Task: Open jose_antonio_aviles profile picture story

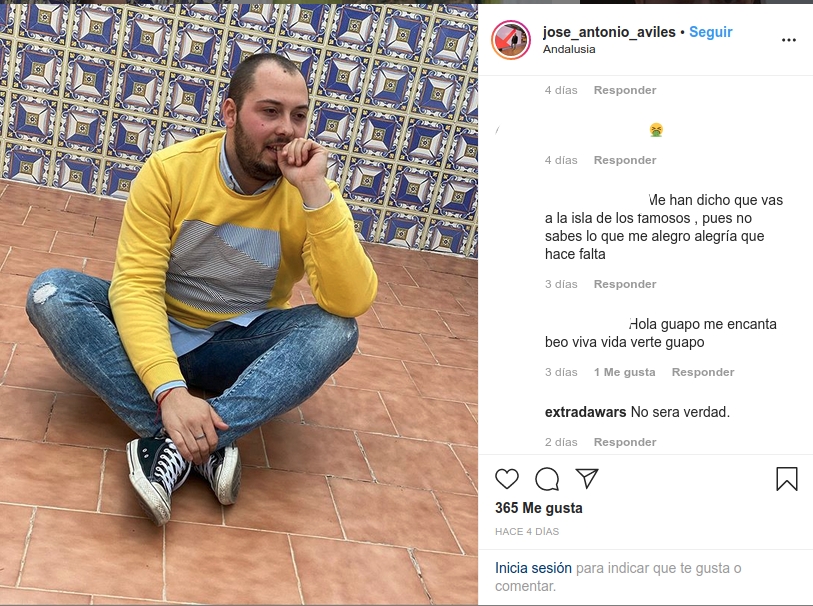Action: pos(511,40)
